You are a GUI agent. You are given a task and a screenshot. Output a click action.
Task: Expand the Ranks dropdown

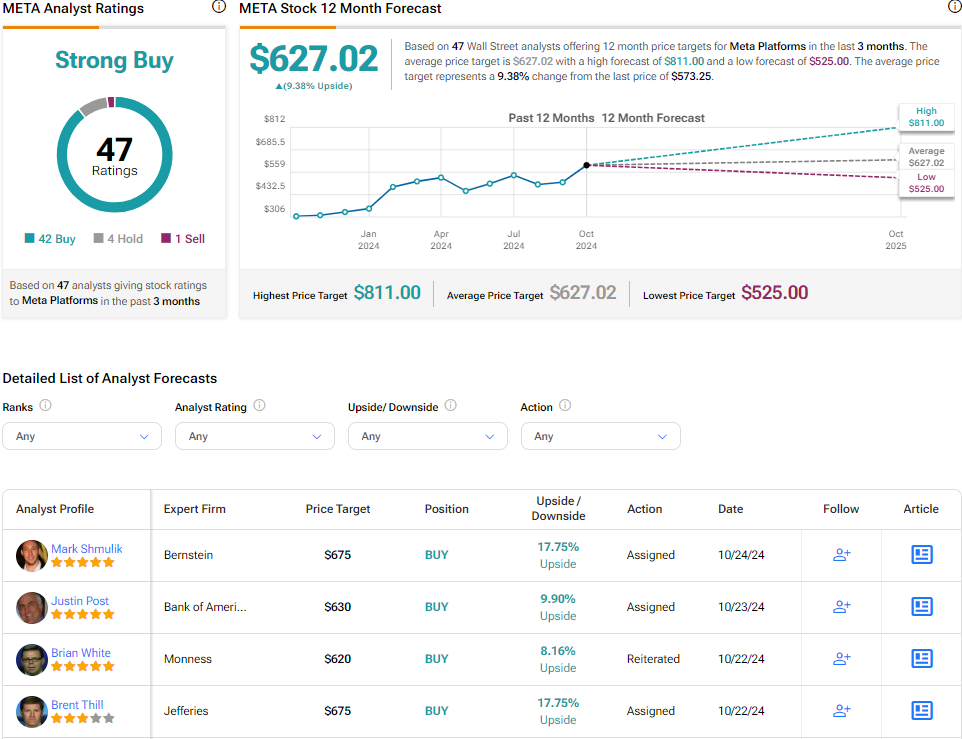[x=82, y=436]
